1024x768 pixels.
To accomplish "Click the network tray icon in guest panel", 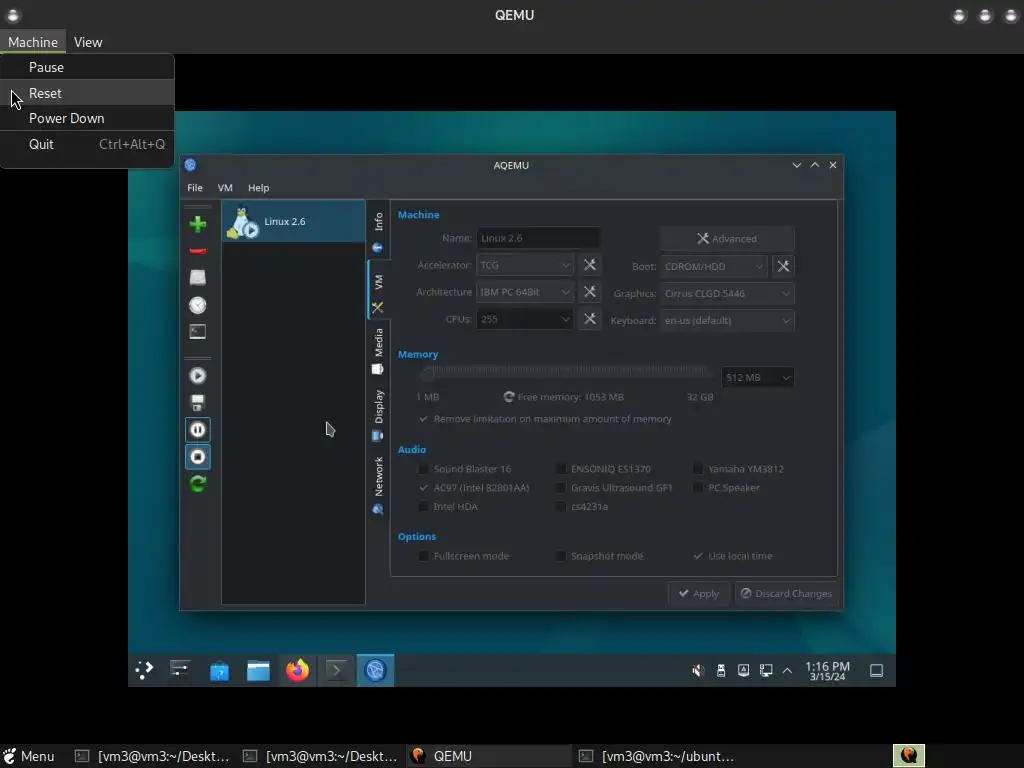I will pos(766,671).
